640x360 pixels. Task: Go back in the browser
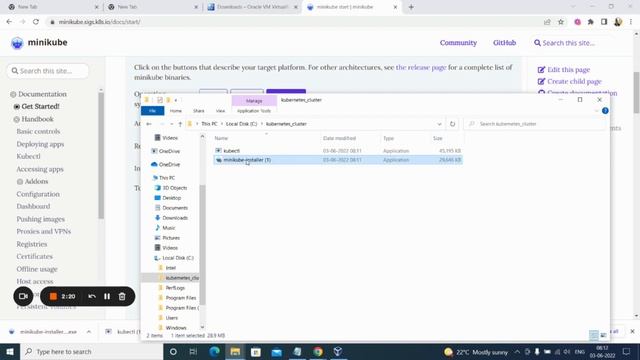click(9, 22)
